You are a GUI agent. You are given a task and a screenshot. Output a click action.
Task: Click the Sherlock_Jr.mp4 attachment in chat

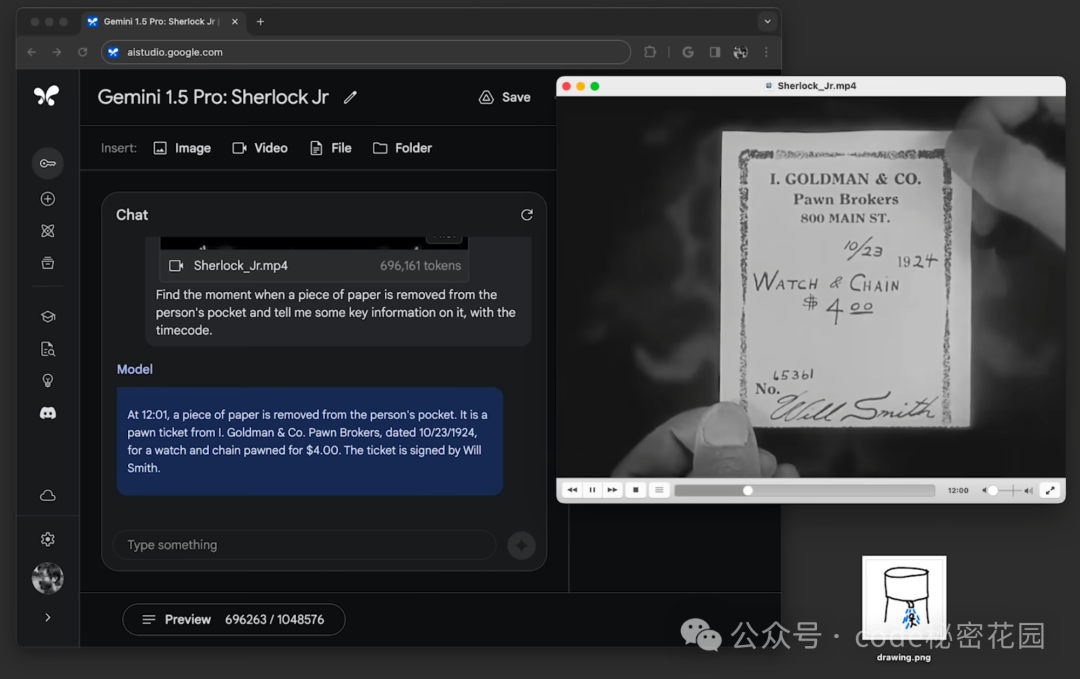click(x=314, y=266)
